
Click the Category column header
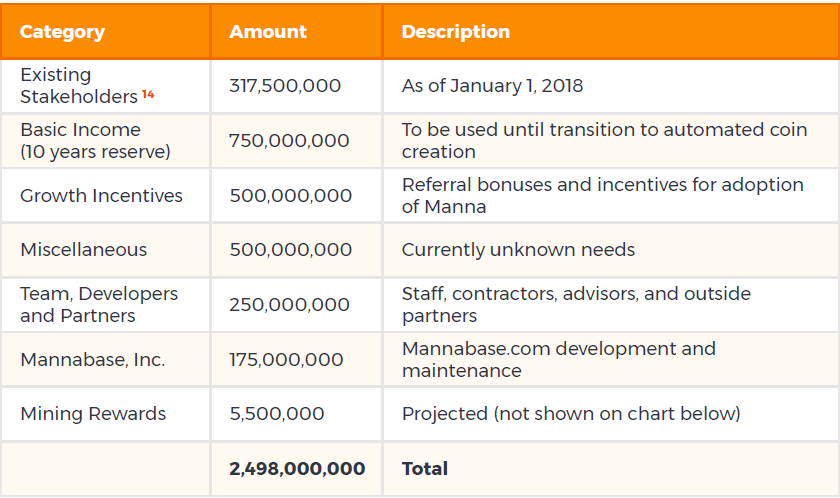point(62,31)
